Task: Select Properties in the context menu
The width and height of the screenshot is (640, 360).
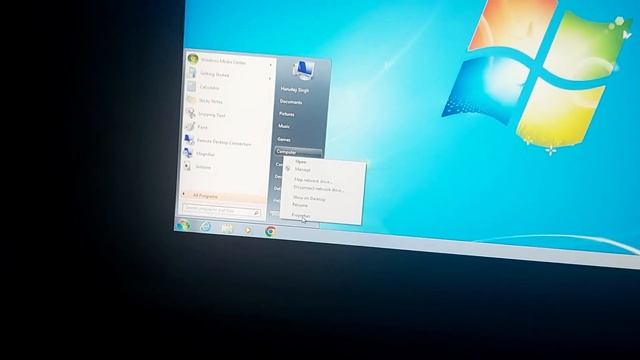Action: click(301, 215)
